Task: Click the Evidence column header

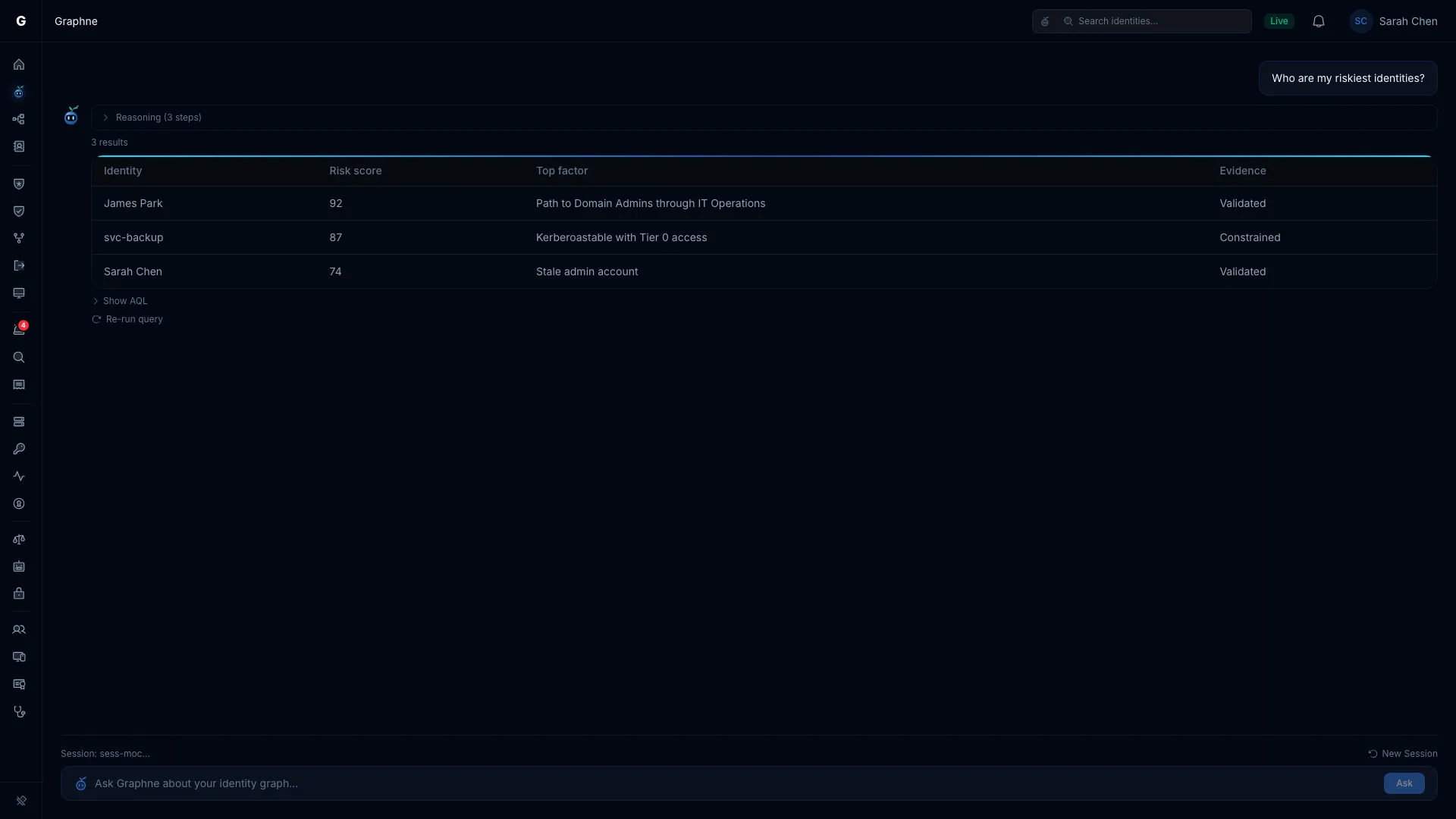Action: tap(1243, 171)
